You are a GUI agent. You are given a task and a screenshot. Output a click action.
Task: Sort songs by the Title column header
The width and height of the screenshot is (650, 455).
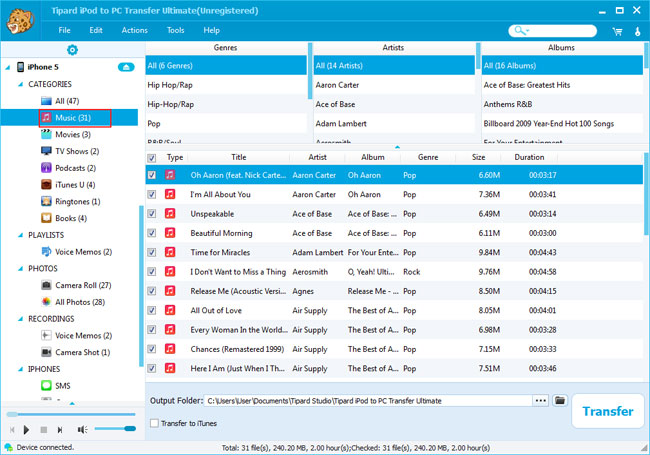pos(239,157)
